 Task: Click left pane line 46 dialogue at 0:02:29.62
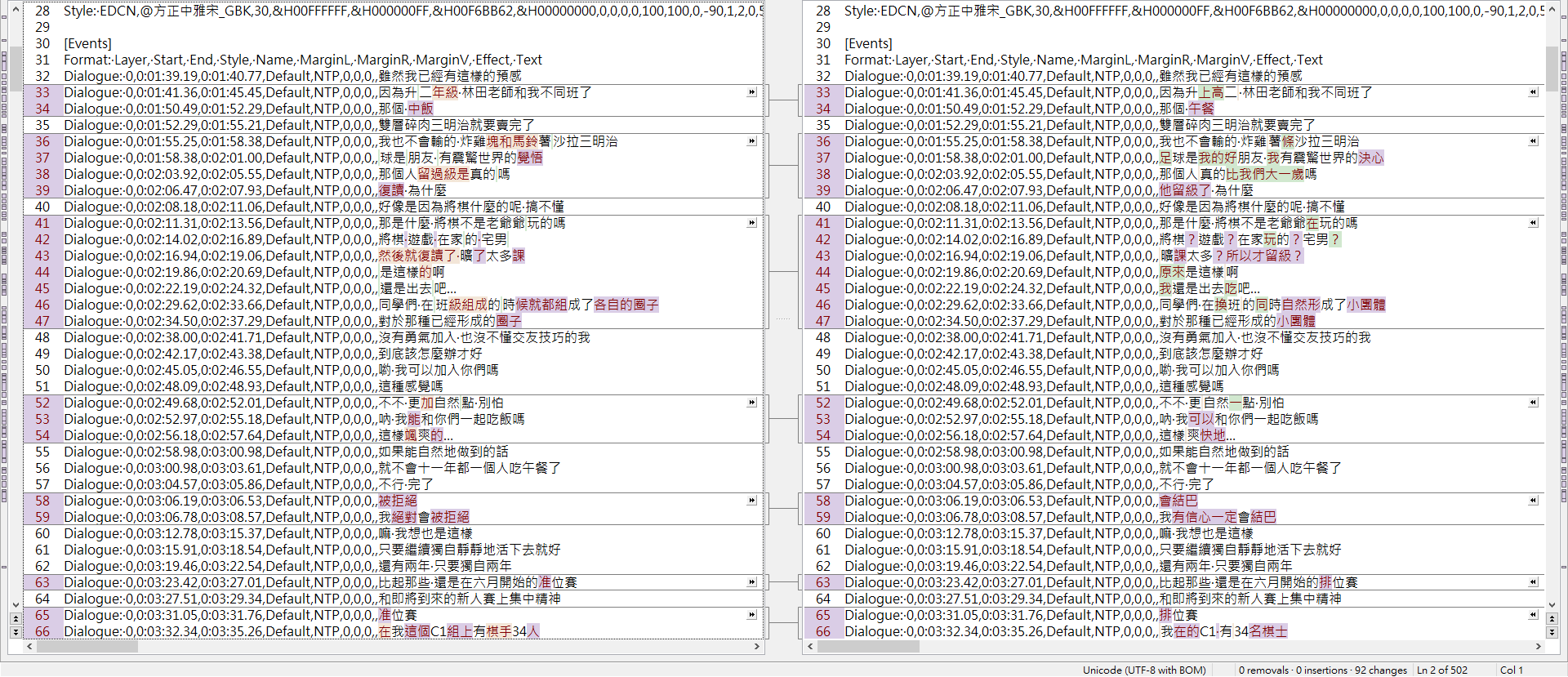[x=361, y=305]
